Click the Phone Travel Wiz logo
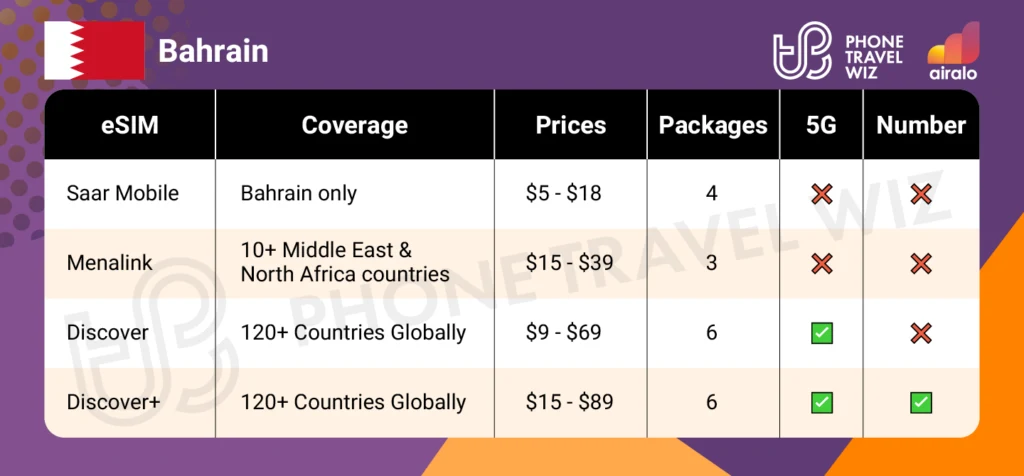This screenshot has width=1024, height=476. tap(838, 48)
